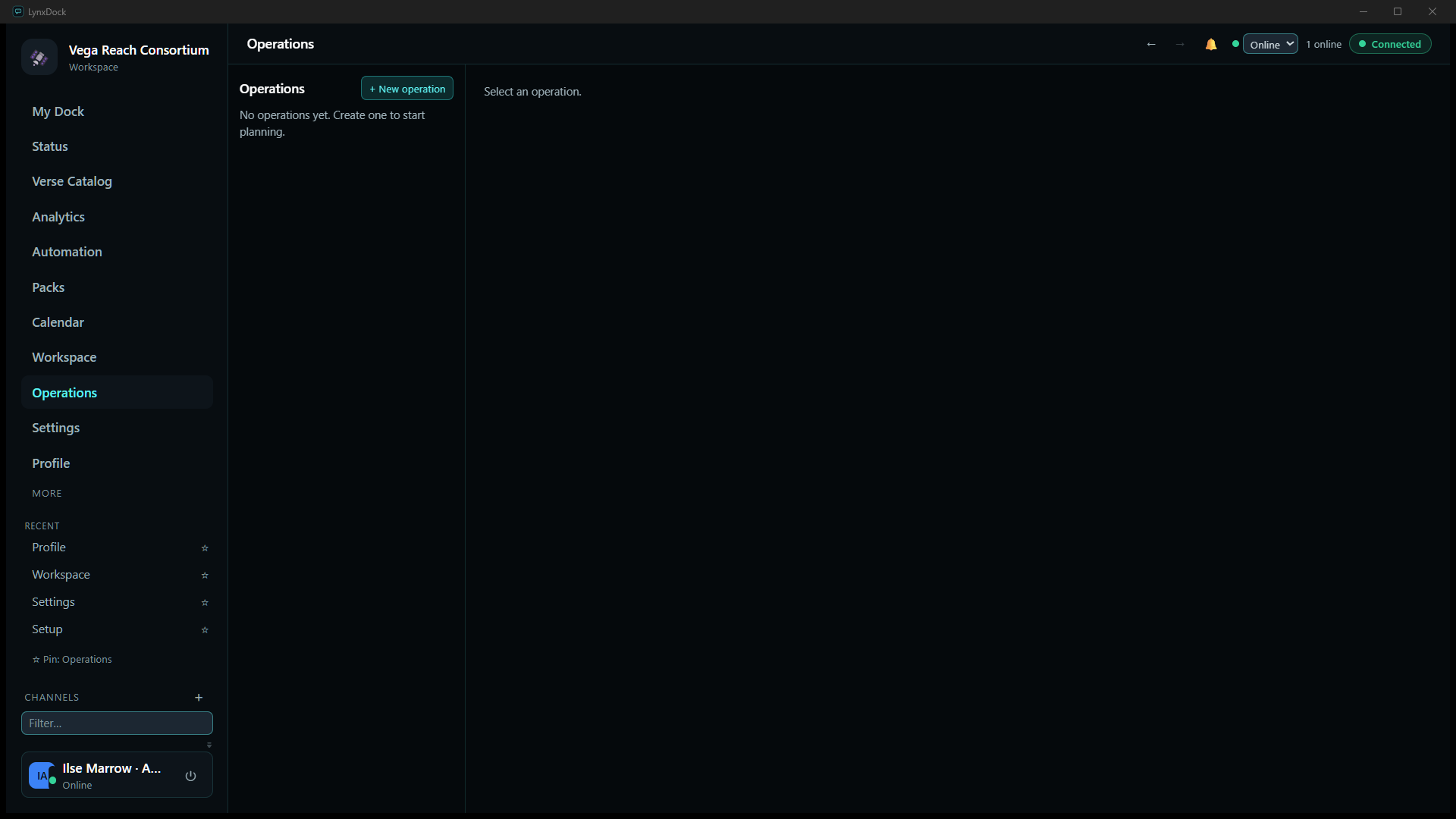The height and width of the screenshot is (819, 1456).
Task: Star the recent Workspace entry
Action: coord(205,576)
